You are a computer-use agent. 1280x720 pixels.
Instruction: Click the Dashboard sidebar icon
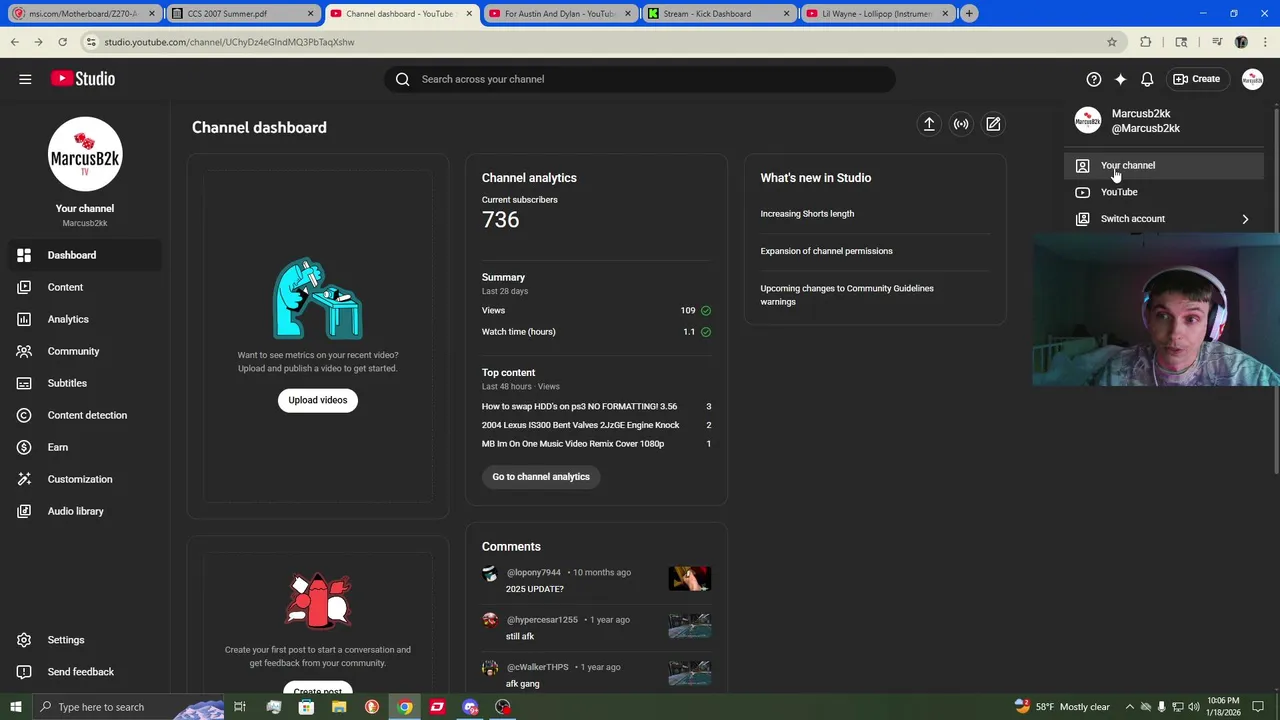click(x=24, y=255)
